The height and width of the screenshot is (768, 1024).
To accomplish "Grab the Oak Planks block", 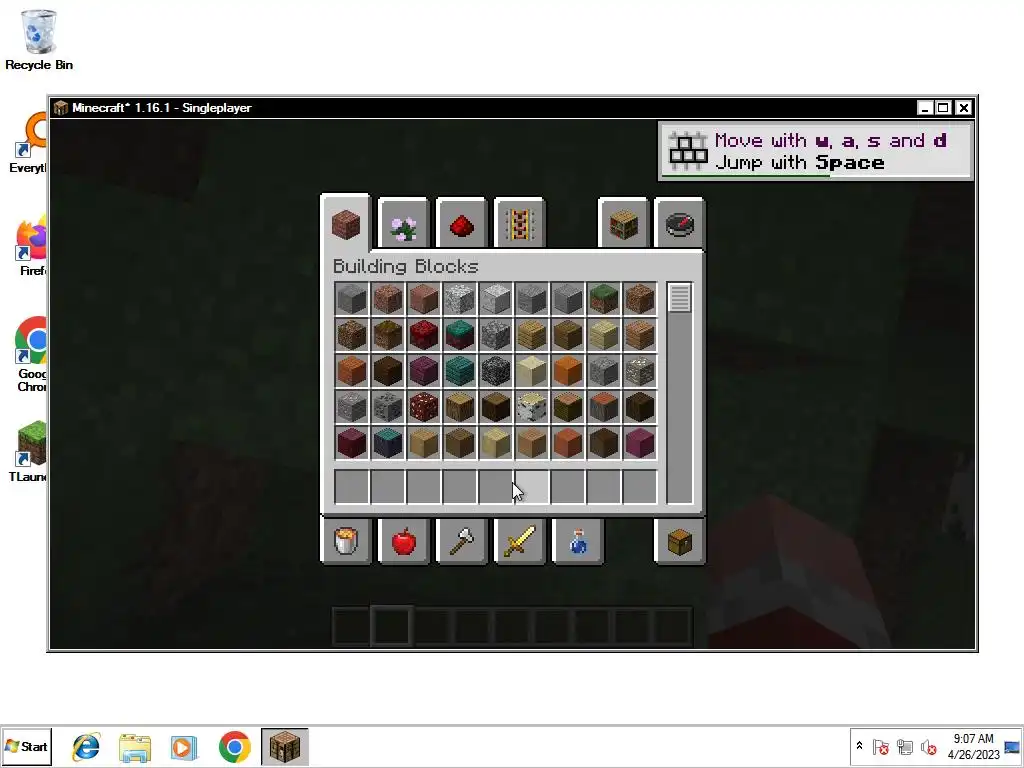I will 532,335.
